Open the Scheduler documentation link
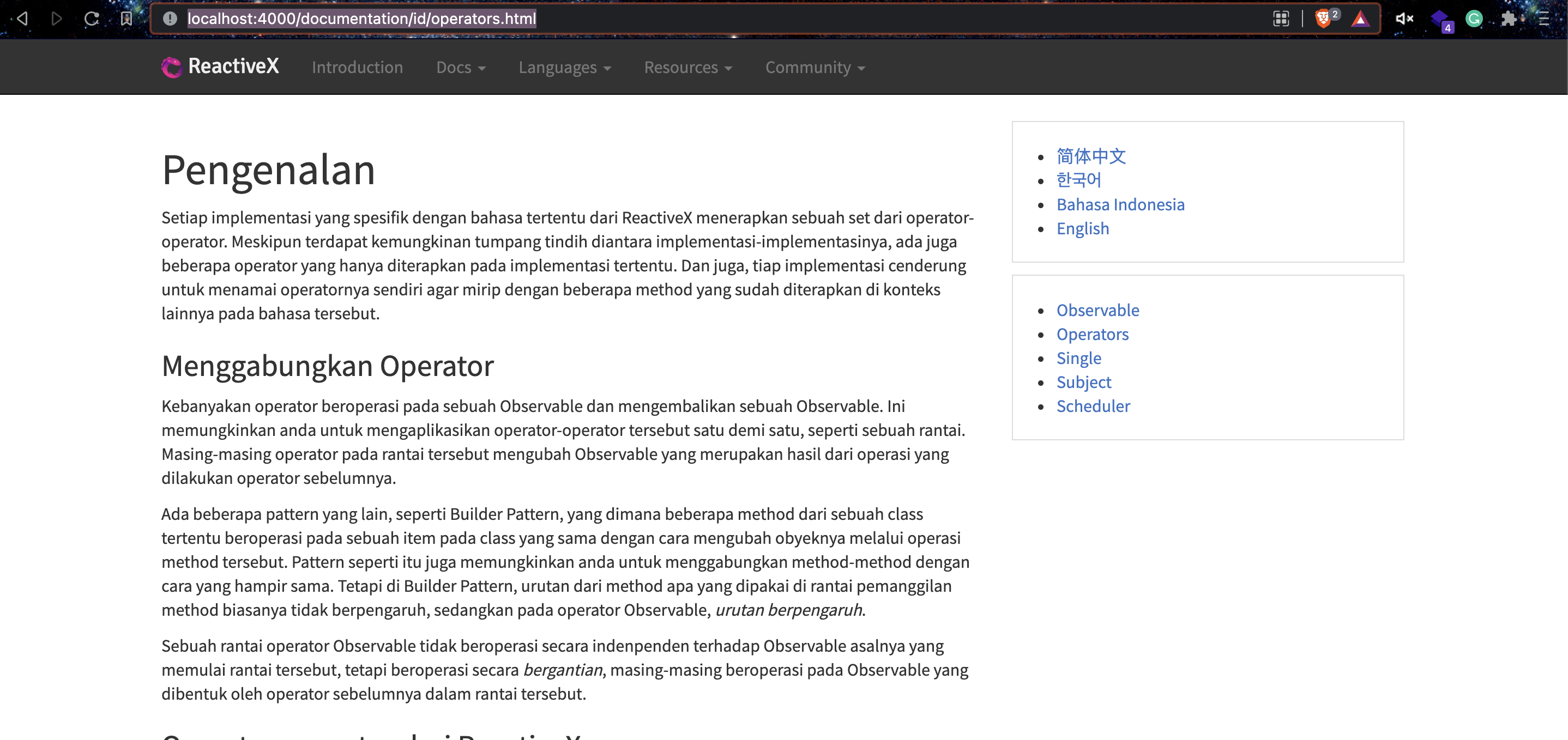The width and height of the screenshot is (1568, 740). point(1093,407)
